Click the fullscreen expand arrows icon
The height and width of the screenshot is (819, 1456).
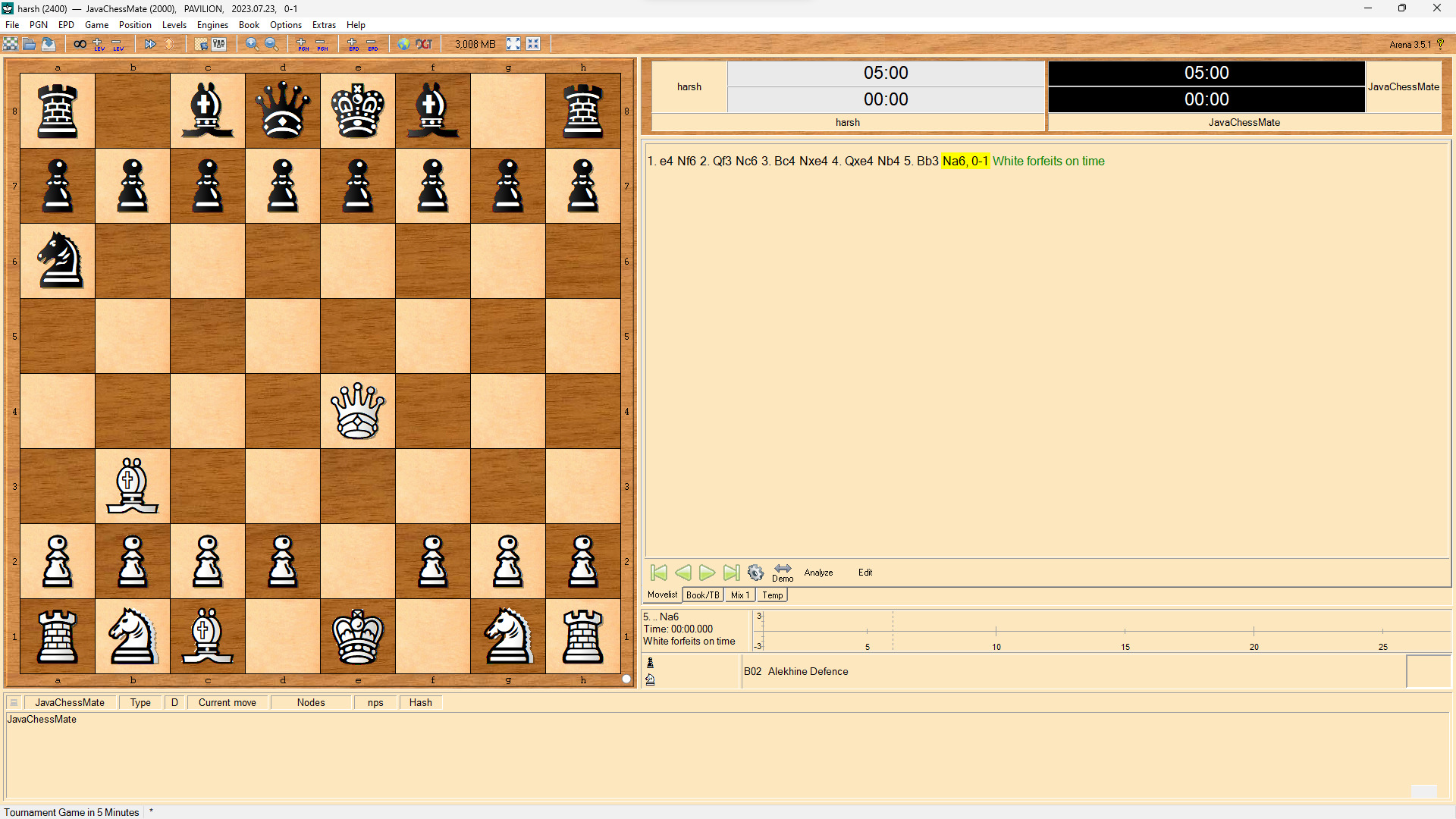(514, 44)
